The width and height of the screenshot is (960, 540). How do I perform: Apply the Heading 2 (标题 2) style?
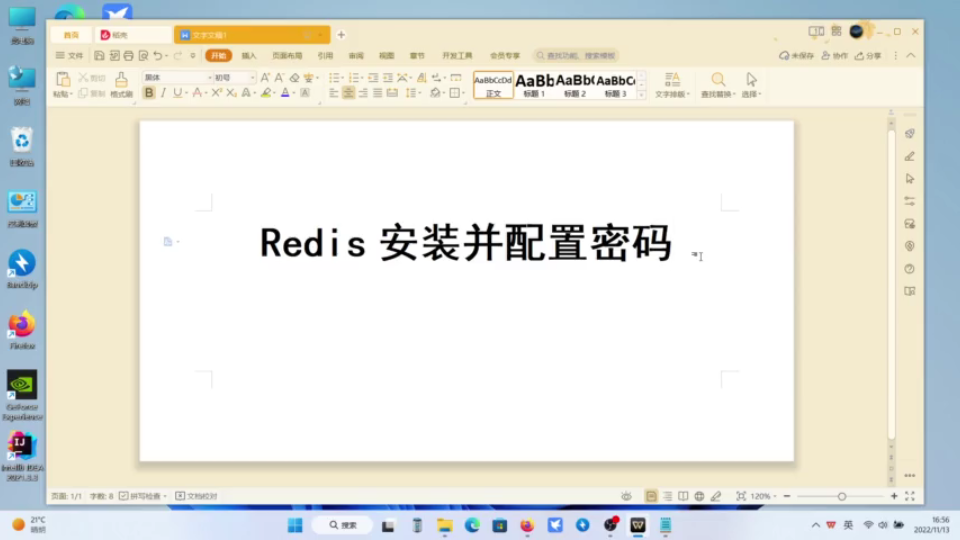(x=575, y=85)
